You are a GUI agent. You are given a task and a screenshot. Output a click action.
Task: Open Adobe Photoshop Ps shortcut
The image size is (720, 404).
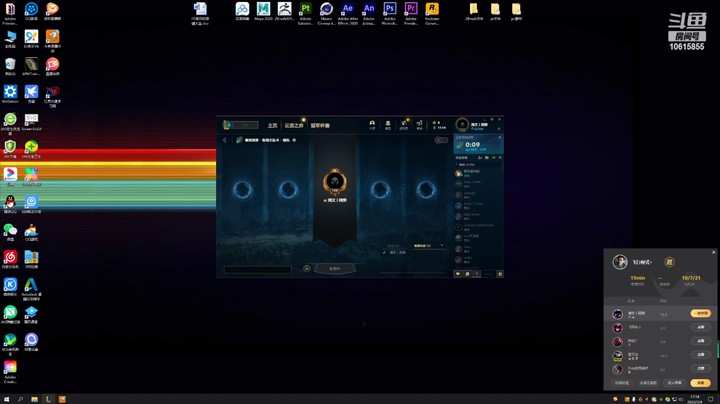tap(390, 13)
